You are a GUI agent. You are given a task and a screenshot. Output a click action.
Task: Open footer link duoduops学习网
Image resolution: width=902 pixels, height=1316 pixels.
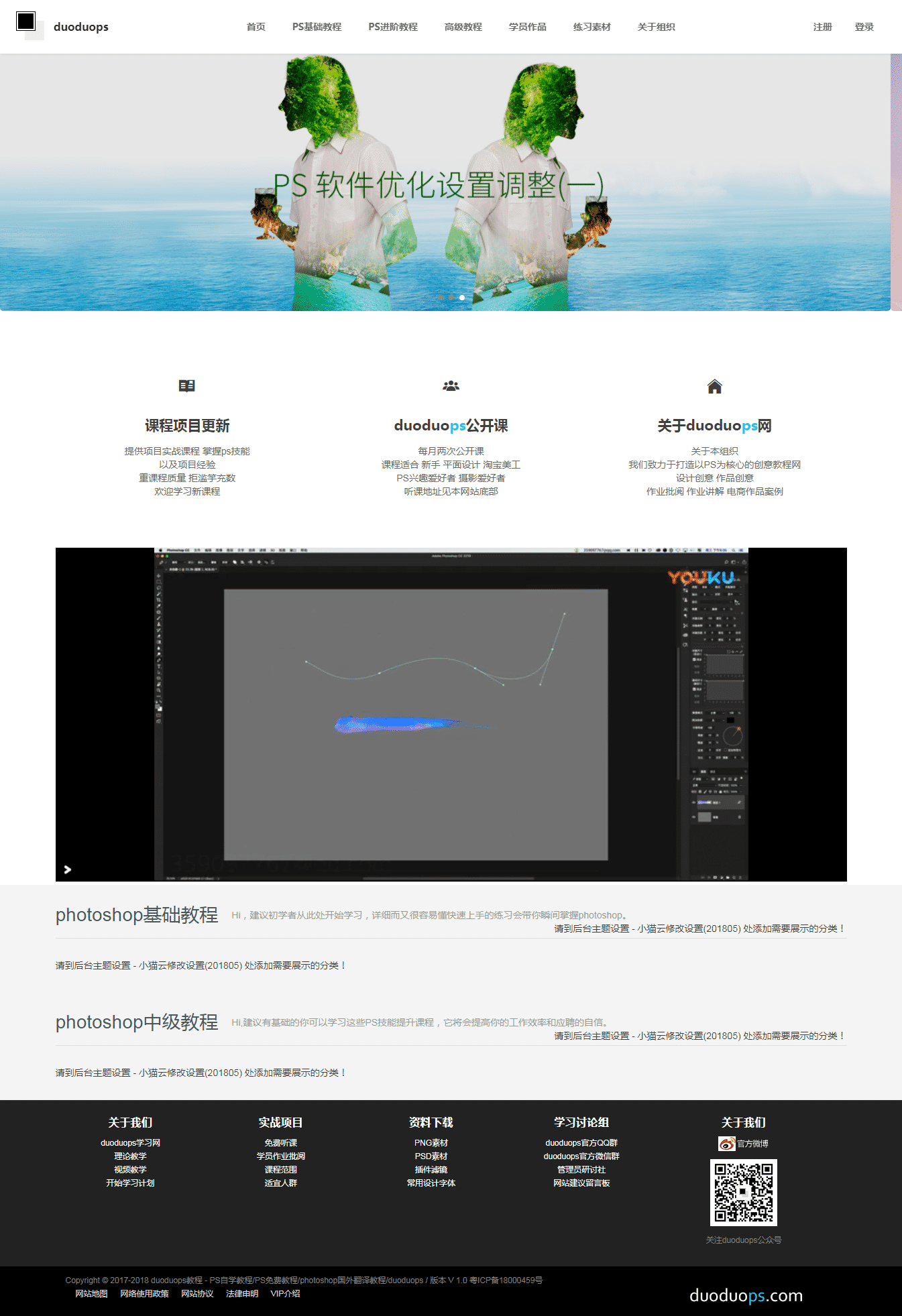131,1143
